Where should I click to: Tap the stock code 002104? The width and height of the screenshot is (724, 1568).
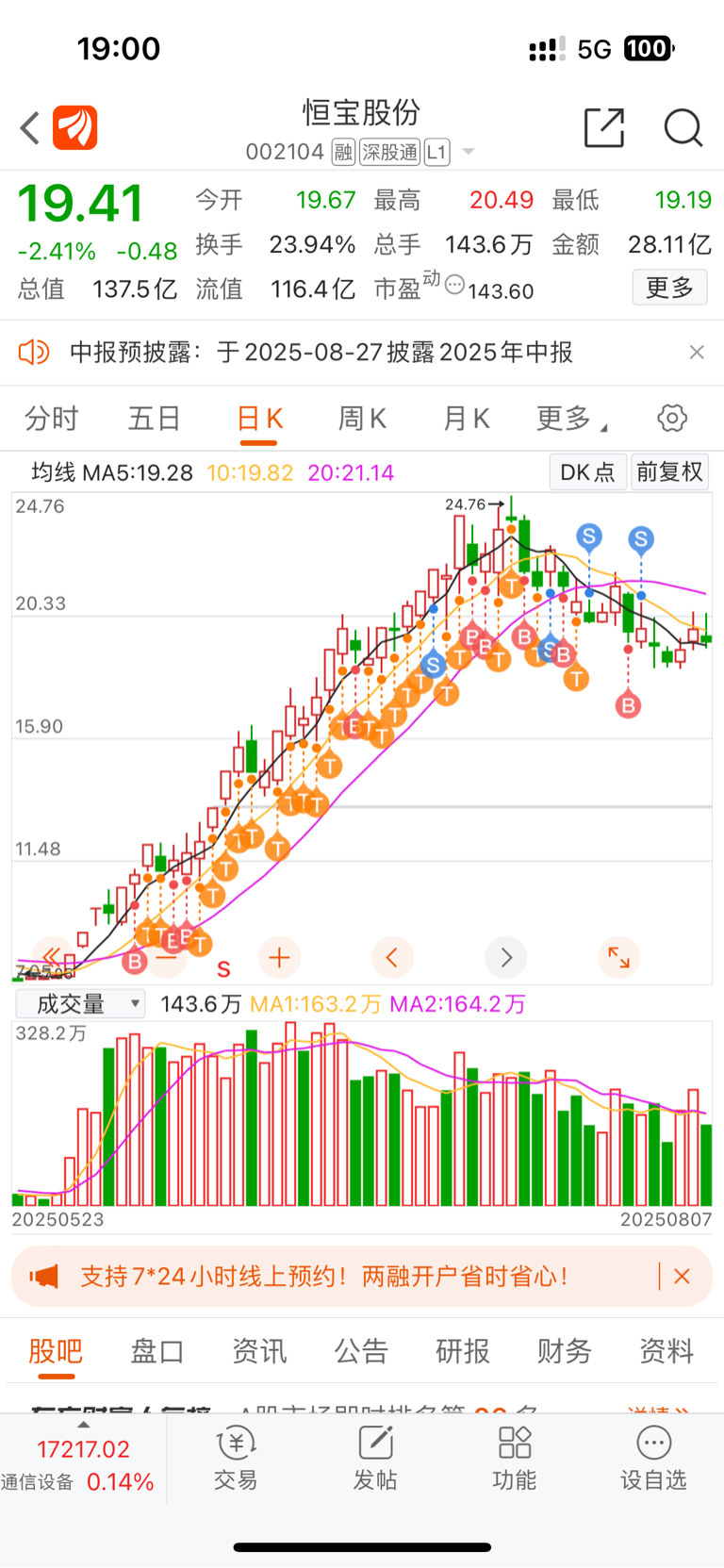tap(285, 152)
